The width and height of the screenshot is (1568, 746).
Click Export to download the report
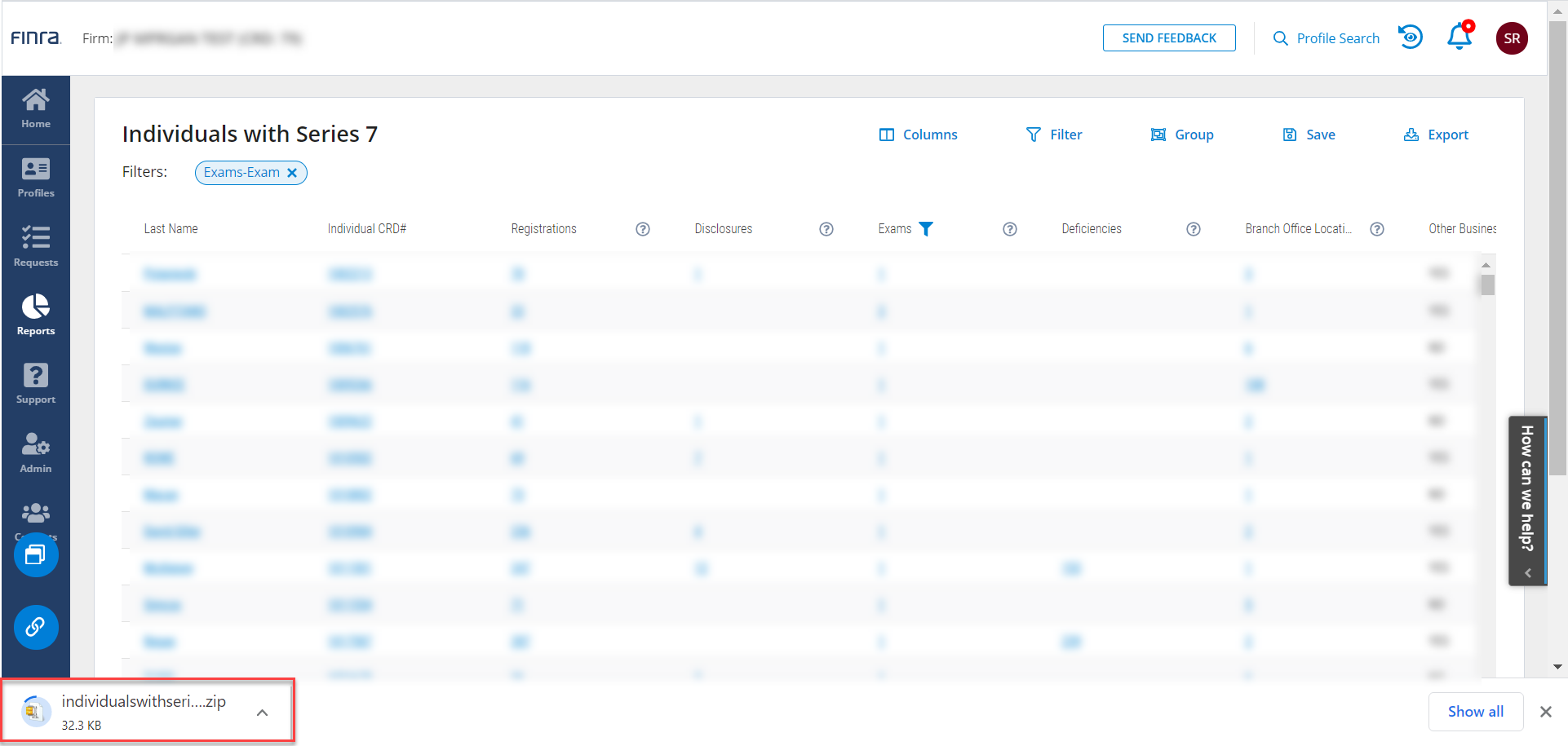[1436, 135]
